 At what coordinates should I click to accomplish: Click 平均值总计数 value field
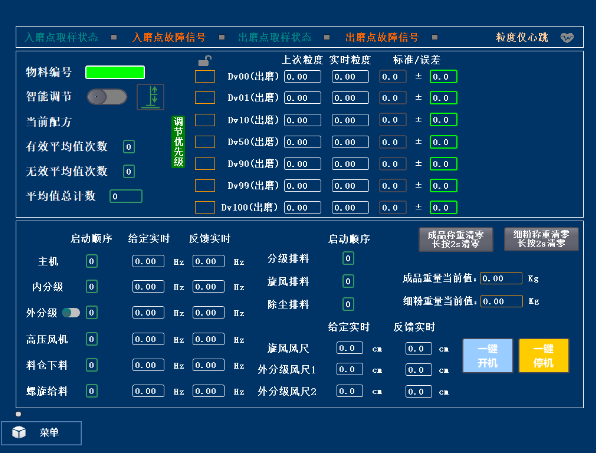[x=126, y=196]
